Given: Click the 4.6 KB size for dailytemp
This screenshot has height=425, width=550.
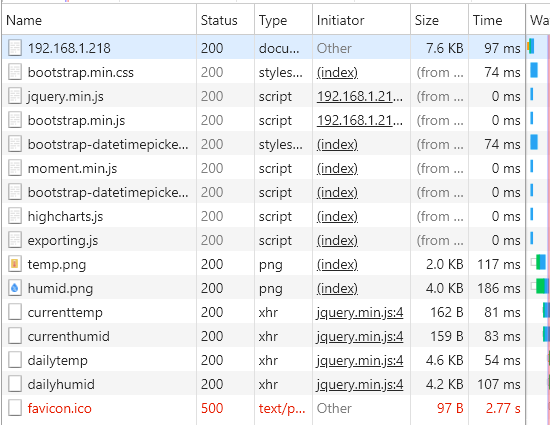Looking at the screenshot, I should pyautogui.click(x=445, y=360).
